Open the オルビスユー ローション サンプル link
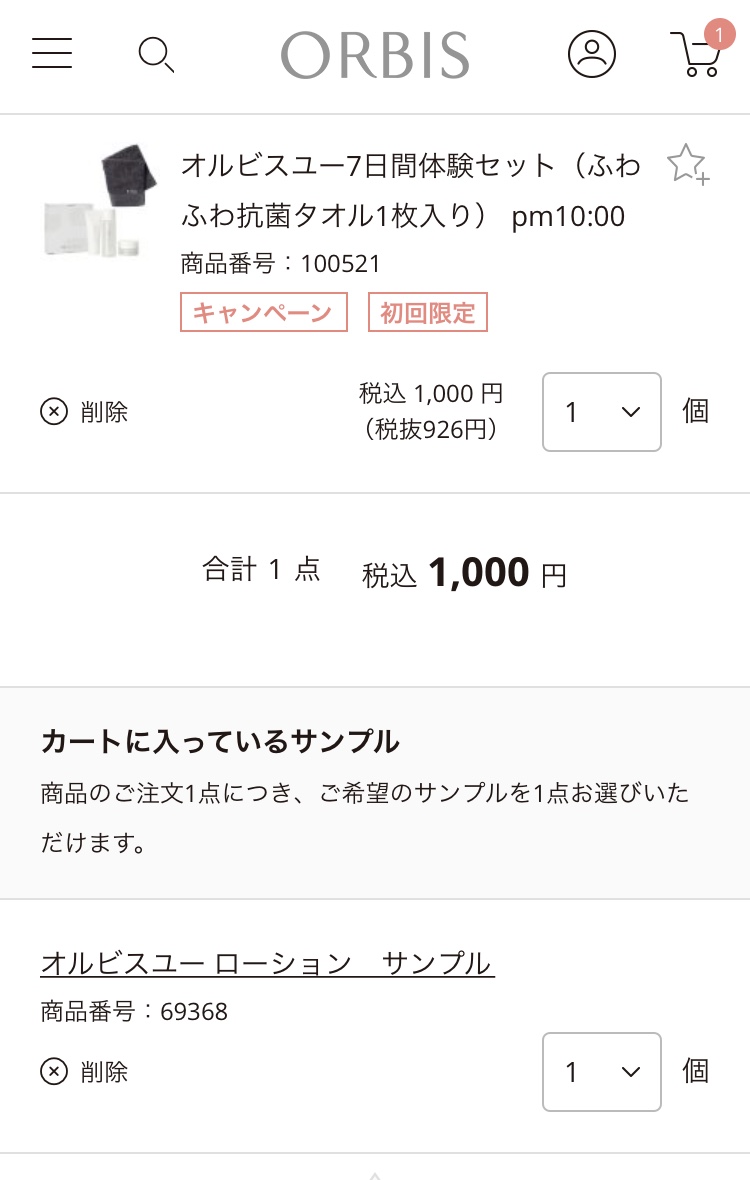Screen dimensions: 750x1180 coord(267,964)
